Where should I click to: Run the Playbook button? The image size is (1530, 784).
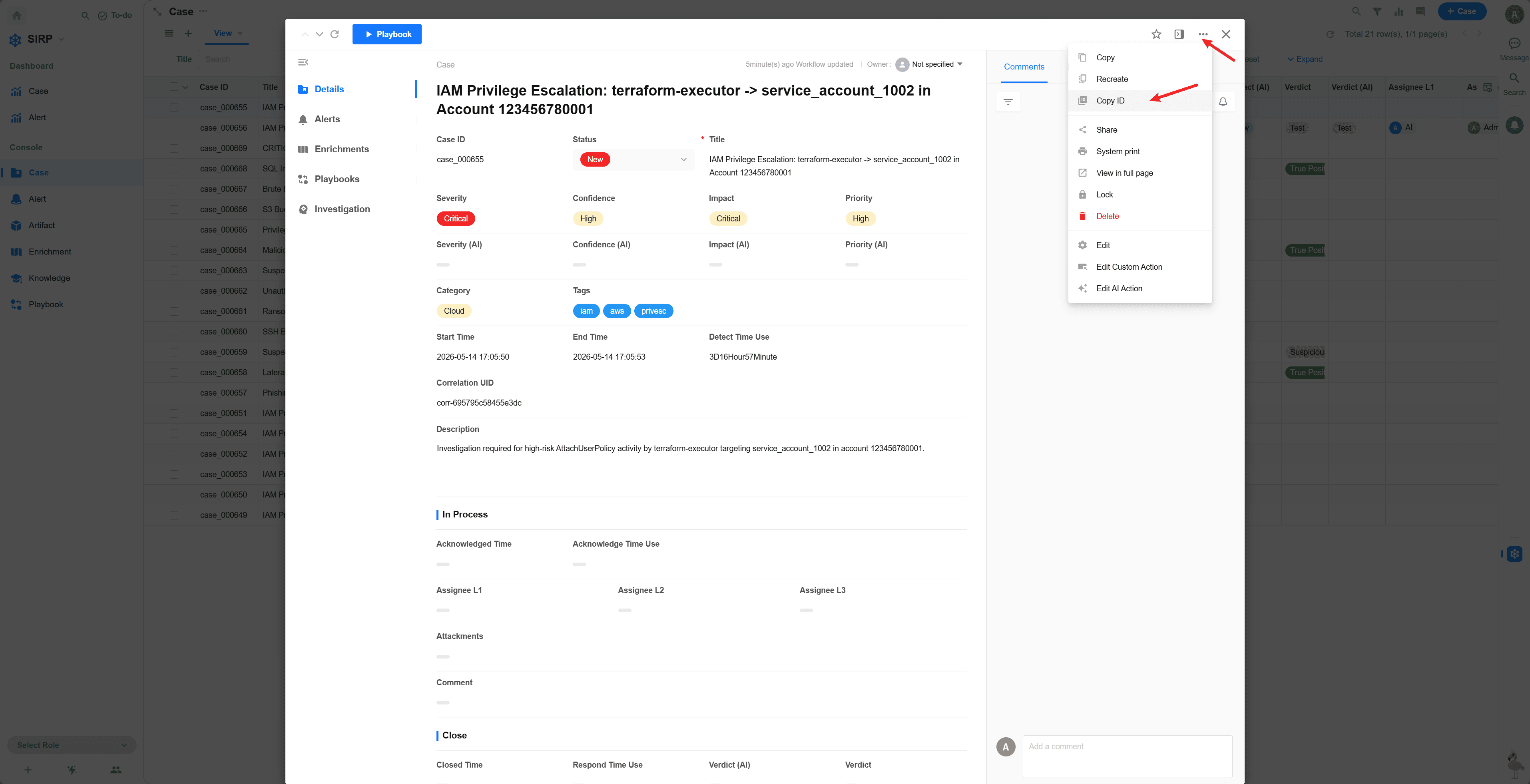click(386, 34)
